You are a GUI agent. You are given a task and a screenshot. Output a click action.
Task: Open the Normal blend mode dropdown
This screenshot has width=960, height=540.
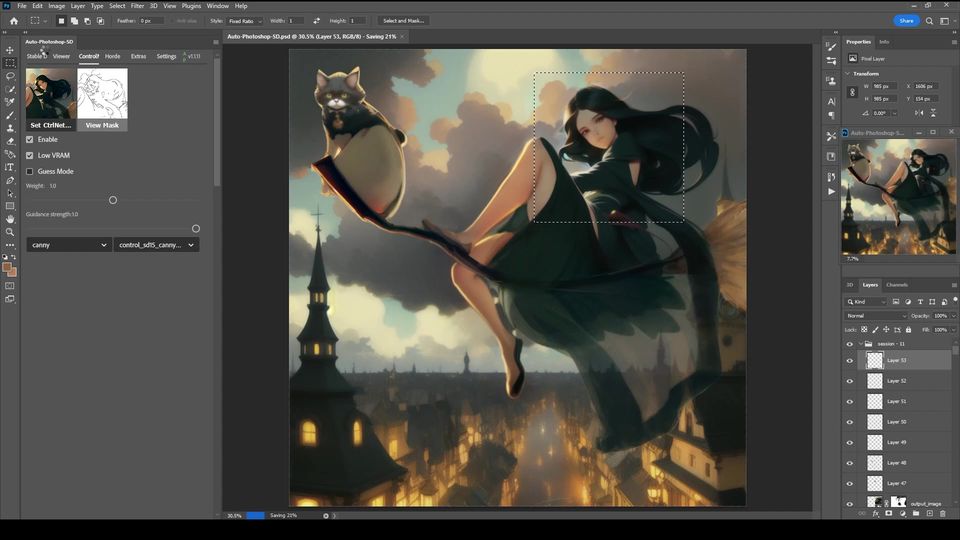click(876, 316)
